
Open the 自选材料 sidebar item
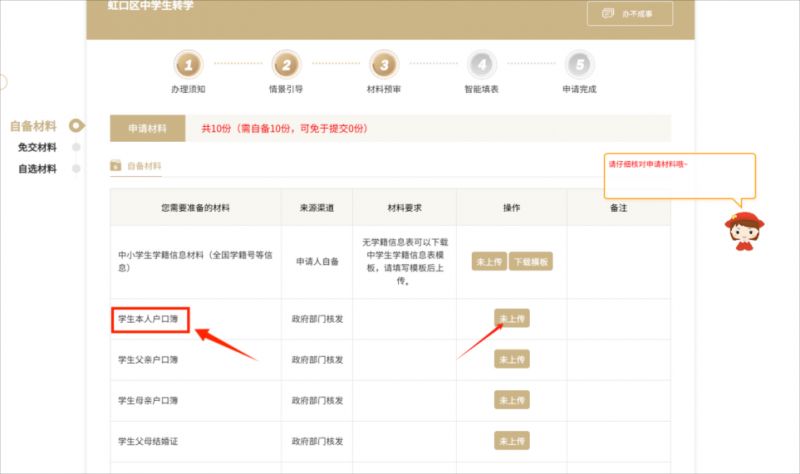click(x=37, y=169)
